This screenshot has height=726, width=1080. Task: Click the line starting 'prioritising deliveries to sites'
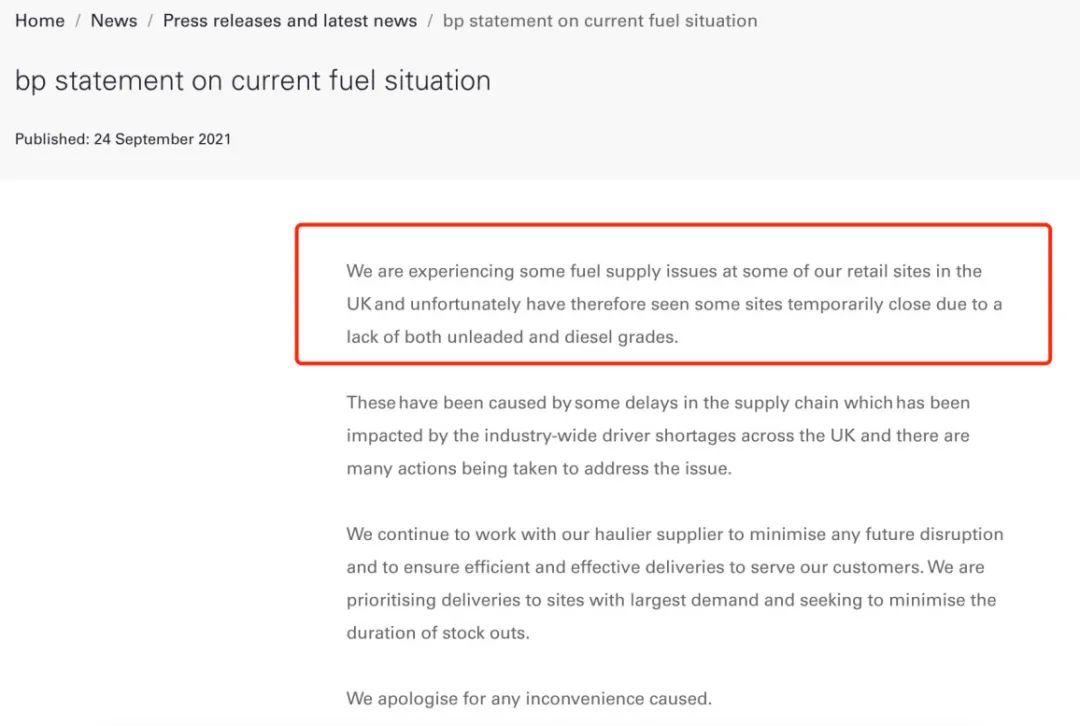672,600
